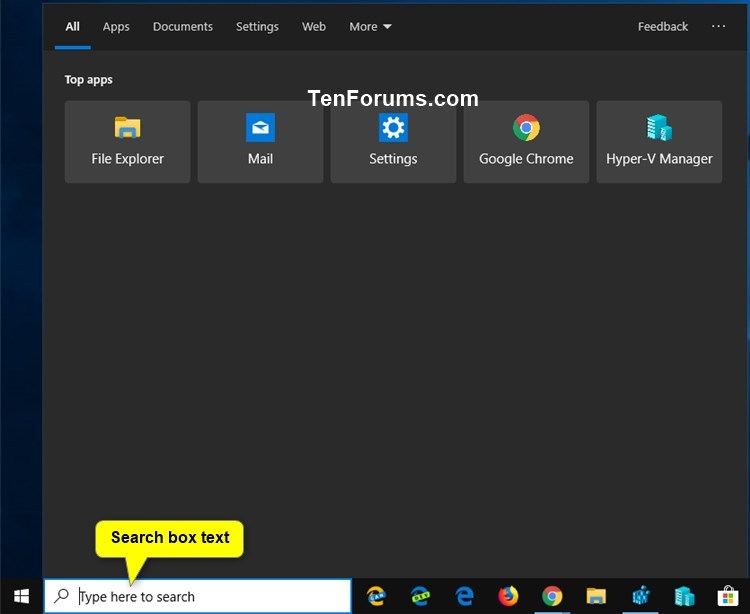Launch Google Chrome from Top apps
This screenshot has width=750, height=614.
(526, 142)
